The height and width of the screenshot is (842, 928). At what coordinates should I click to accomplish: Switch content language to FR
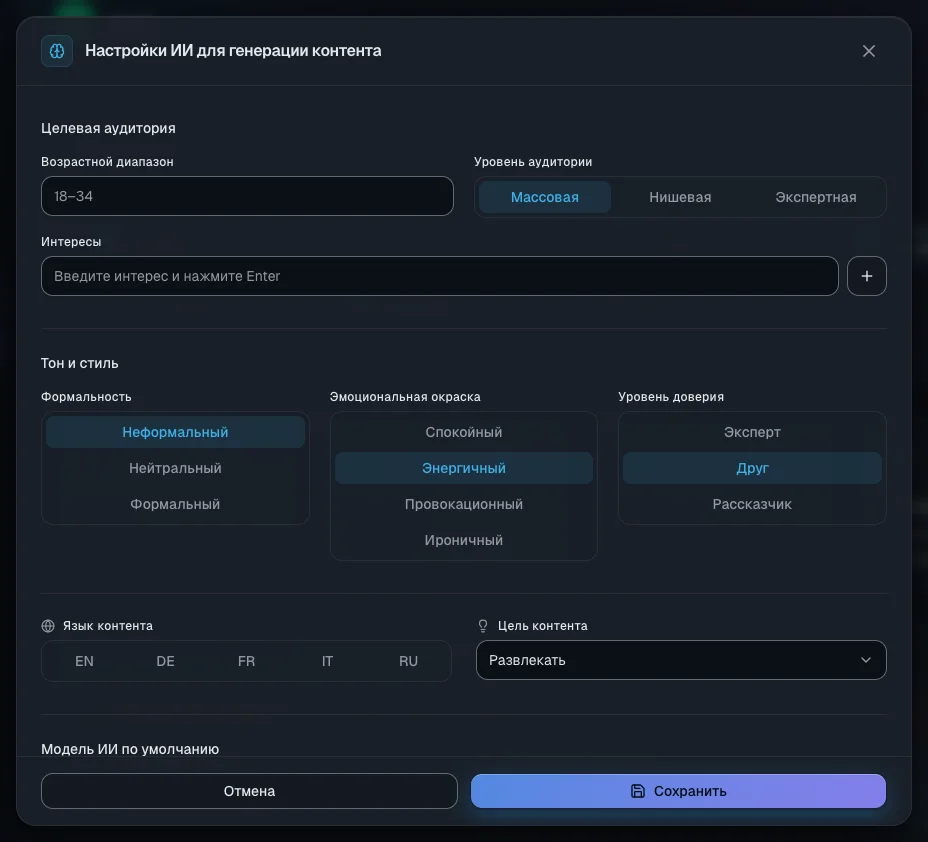coord(246,661)
